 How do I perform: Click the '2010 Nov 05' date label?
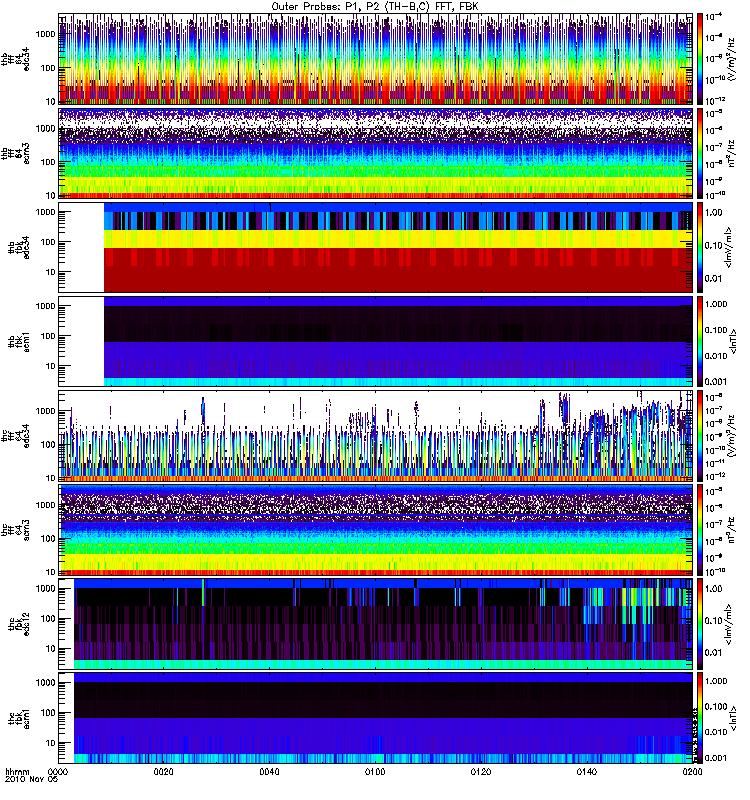31,780
